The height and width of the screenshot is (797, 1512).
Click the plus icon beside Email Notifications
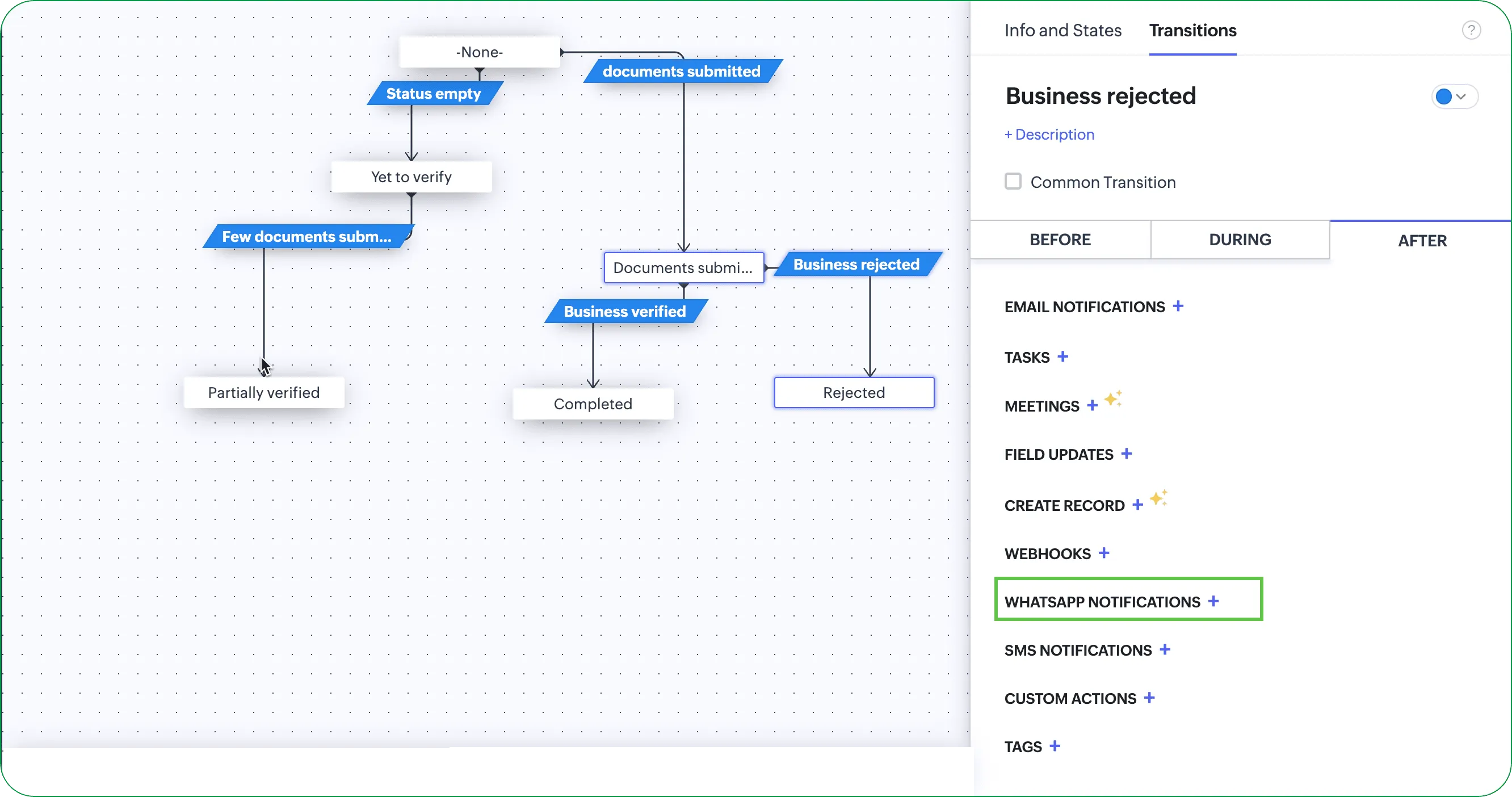tap(1178, 307)
